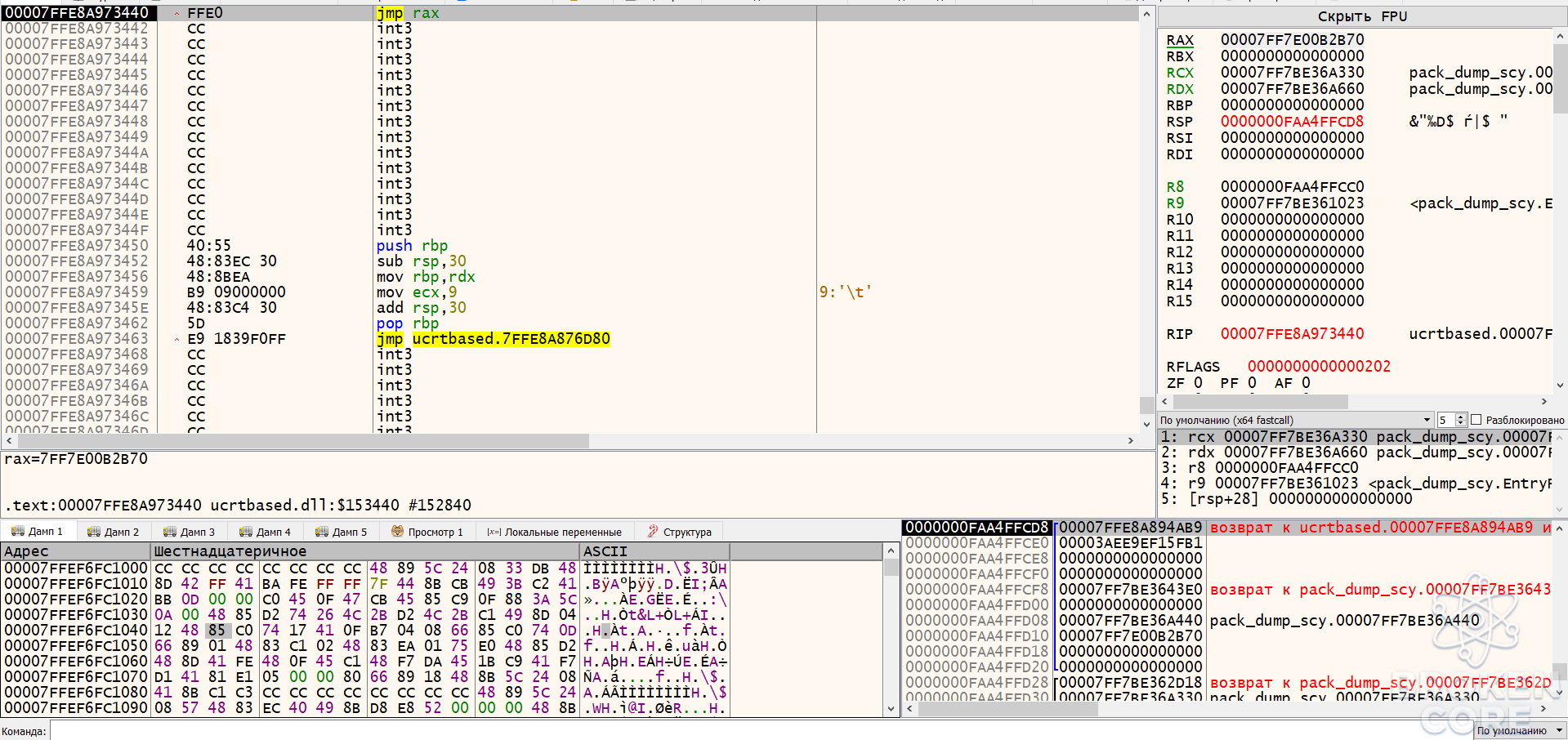Focus the Команда command input field
The image size is (1568, 740).
coord(760,731)
